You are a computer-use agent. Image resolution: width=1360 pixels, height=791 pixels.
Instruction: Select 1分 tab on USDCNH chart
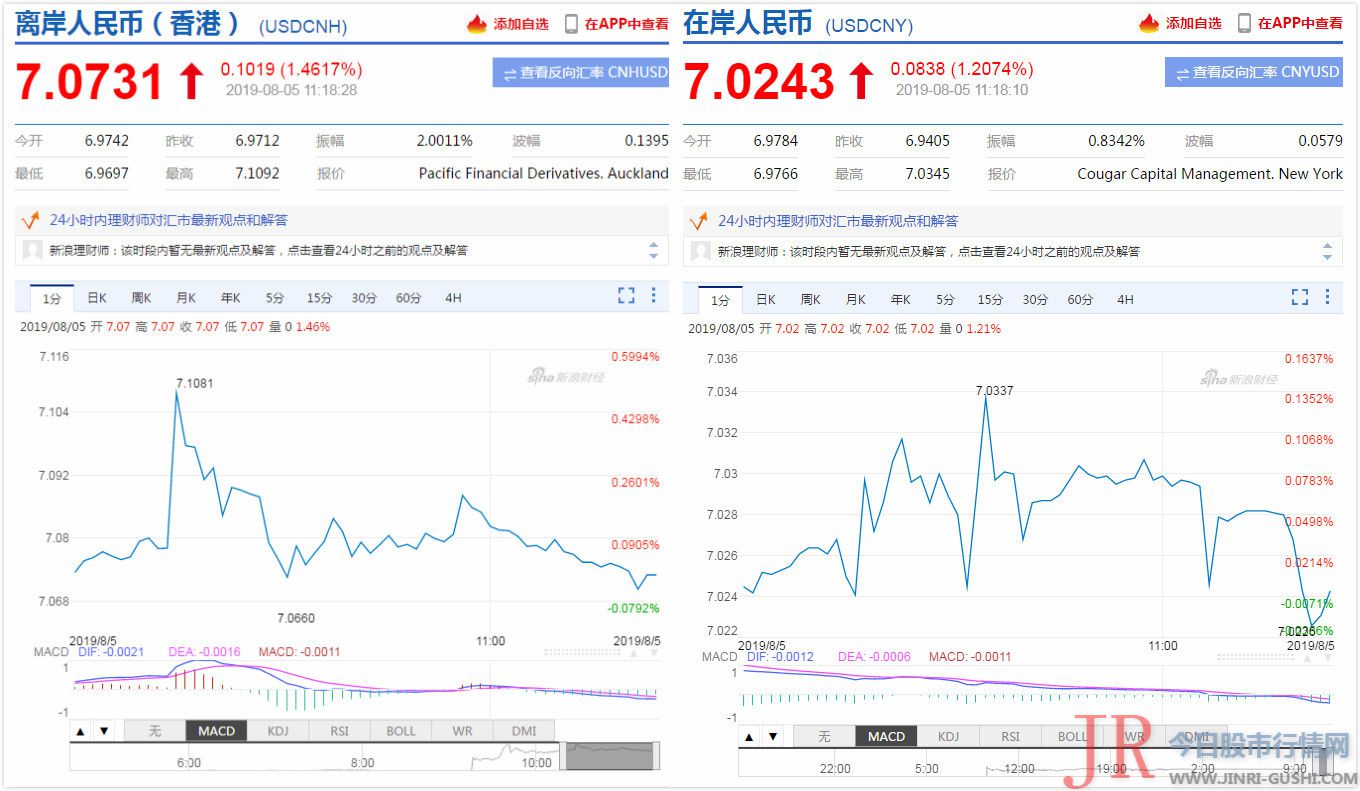[x=52, y=298]
